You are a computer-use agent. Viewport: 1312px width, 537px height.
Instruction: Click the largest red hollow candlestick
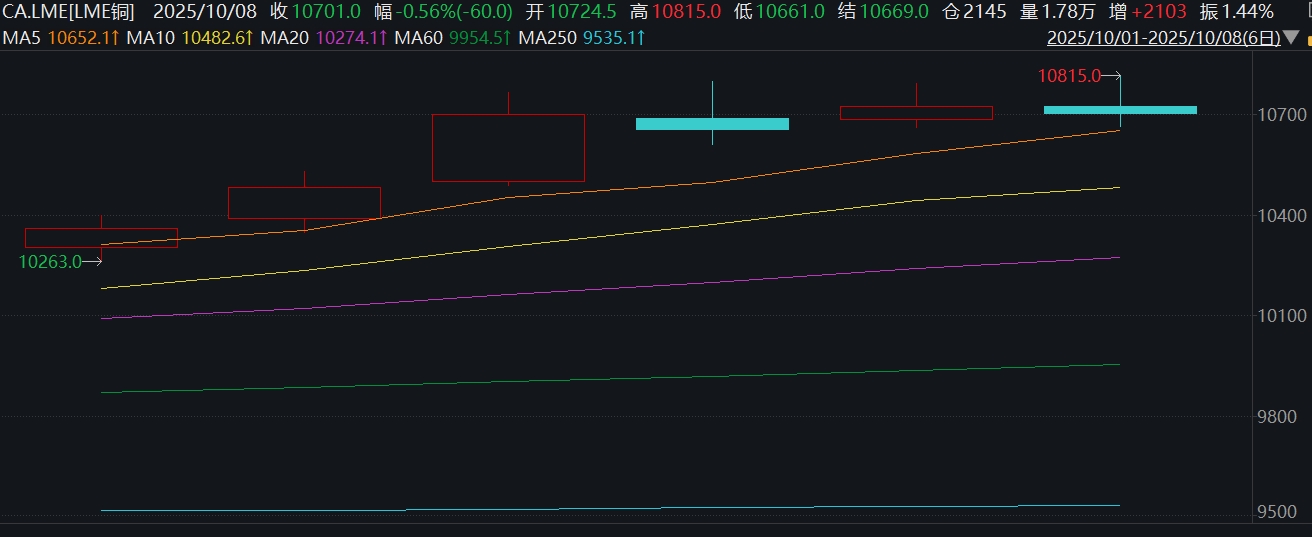[508, 147]
